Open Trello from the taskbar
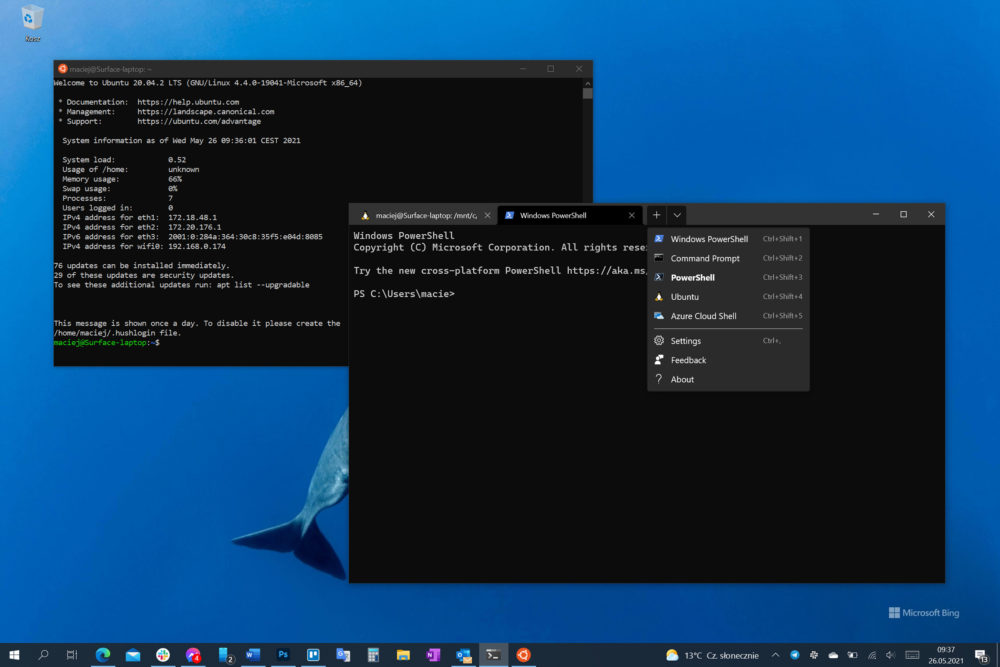Viewport: 1000px width, 667px height. pos(313,655)
